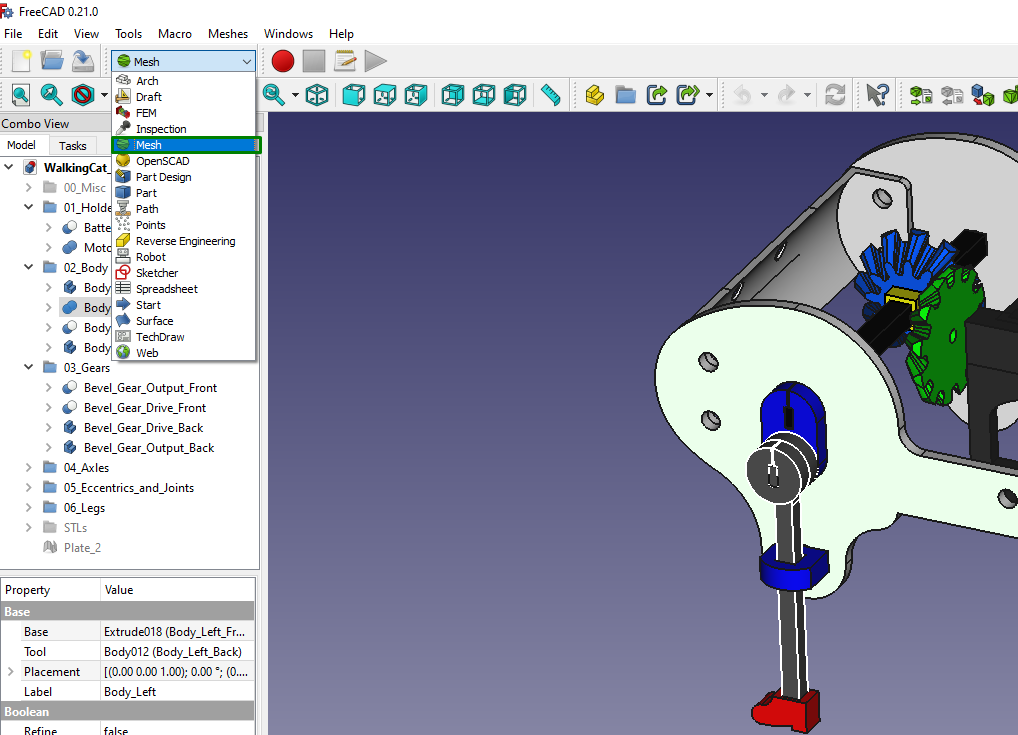Choose FEM workbench from list
The height and width of the screenshot is (735, 1018).
(185, 113)
